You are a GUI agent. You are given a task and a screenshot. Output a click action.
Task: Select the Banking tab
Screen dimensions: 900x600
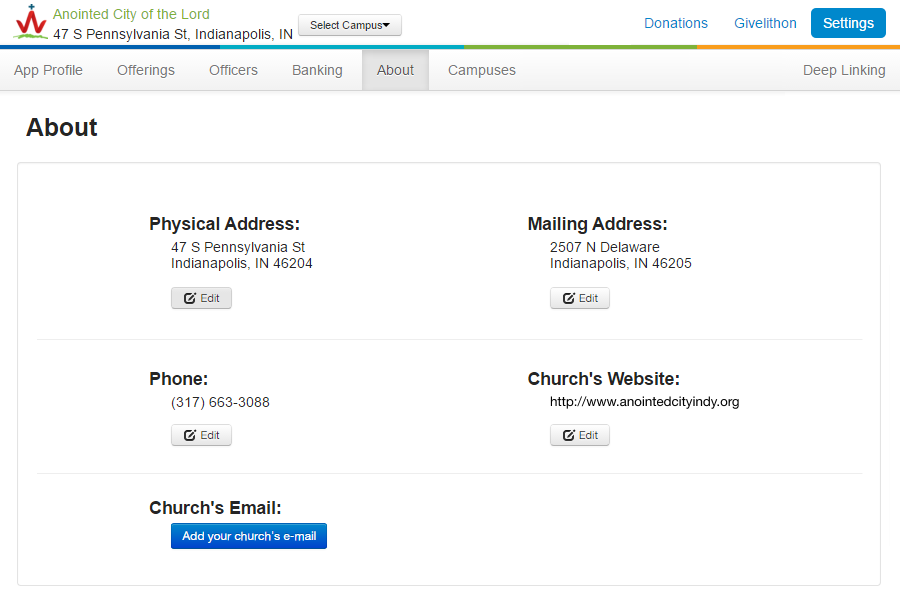pos(317,70)
